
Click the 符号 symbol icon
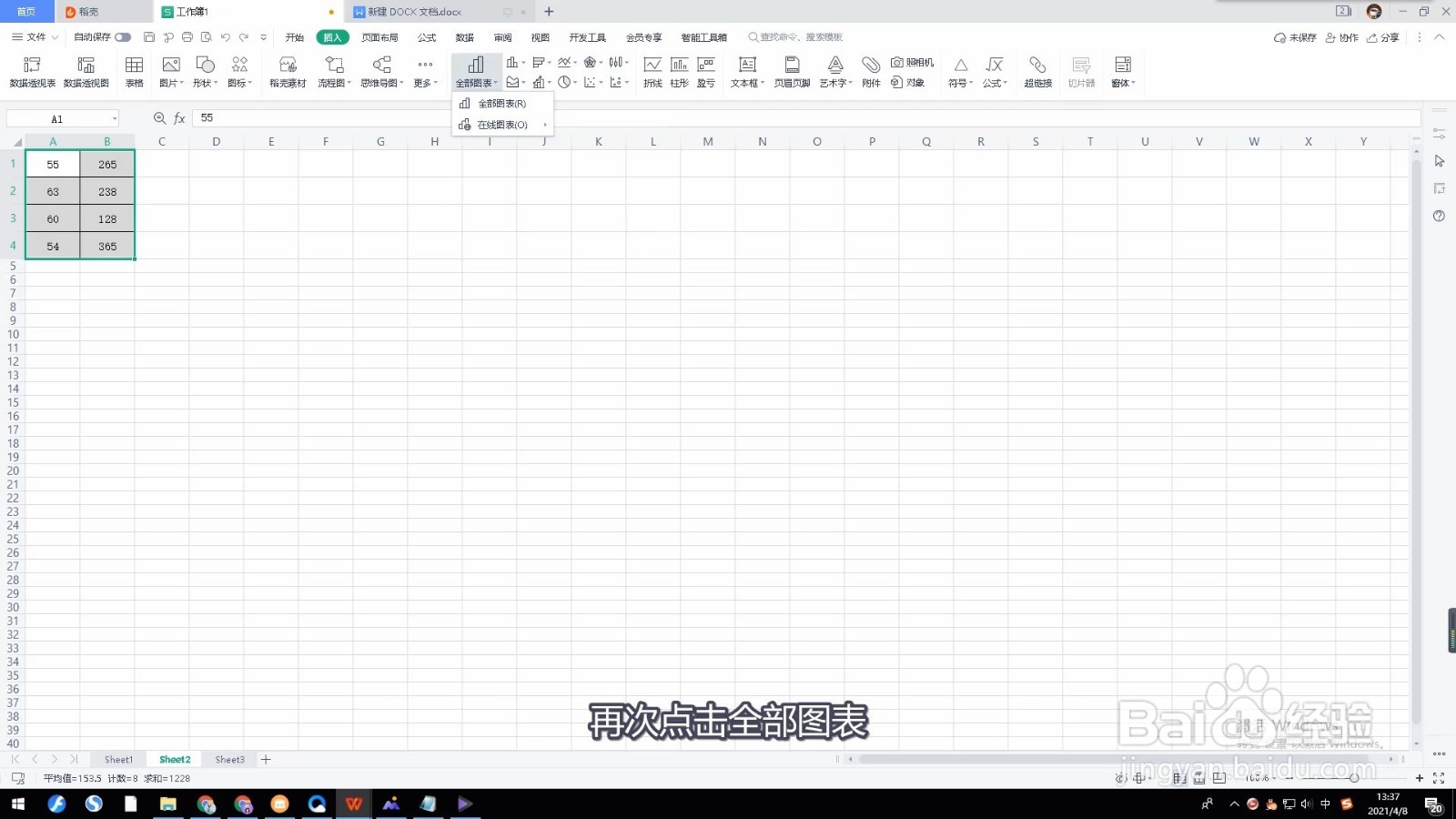coord(960,65)
